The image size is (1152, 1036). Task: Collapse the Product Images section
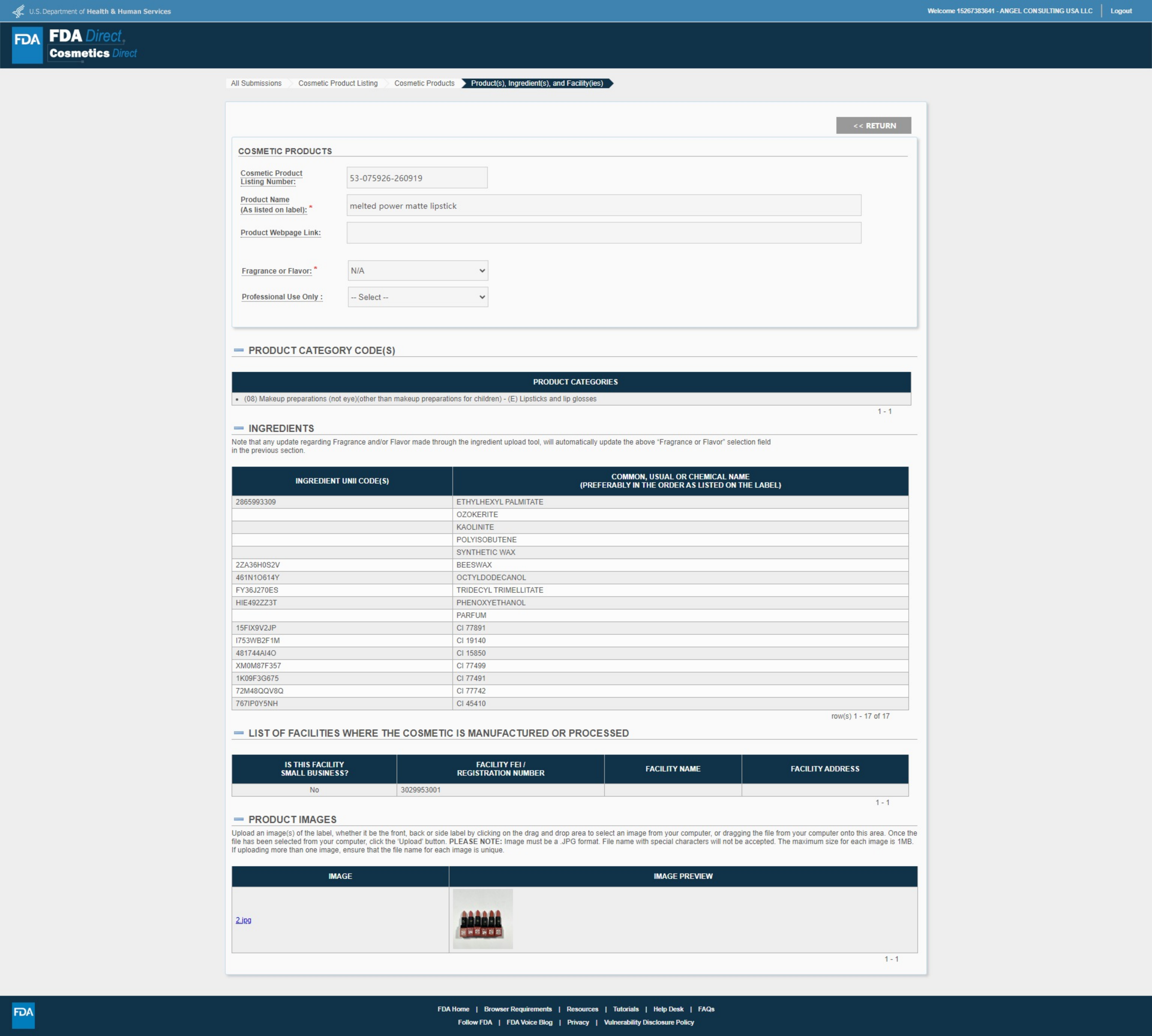point(238,819)
